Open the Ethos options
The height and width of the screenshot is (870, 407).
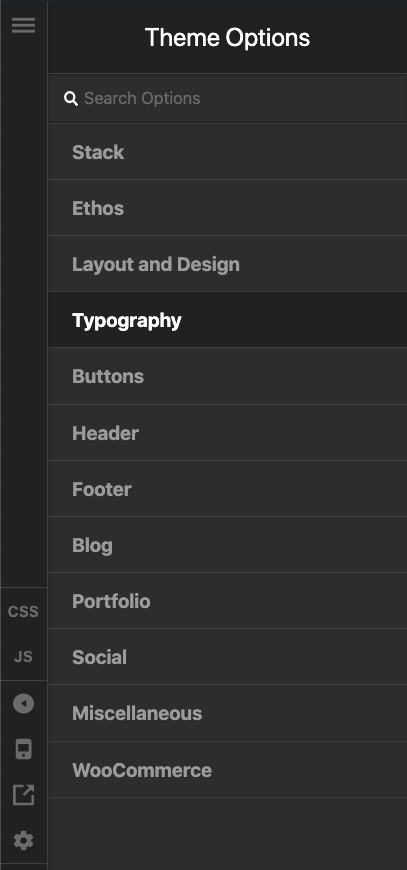coord(227,208)
